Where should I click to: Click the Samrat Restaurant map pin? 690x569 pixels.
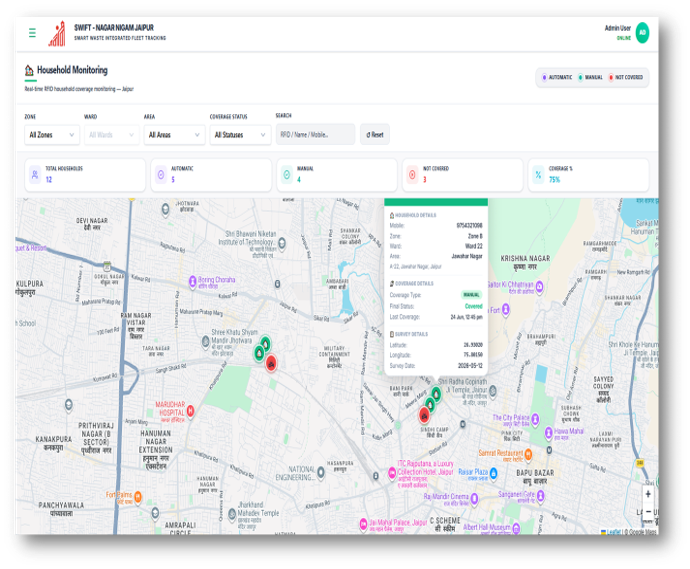coord(528,454)
